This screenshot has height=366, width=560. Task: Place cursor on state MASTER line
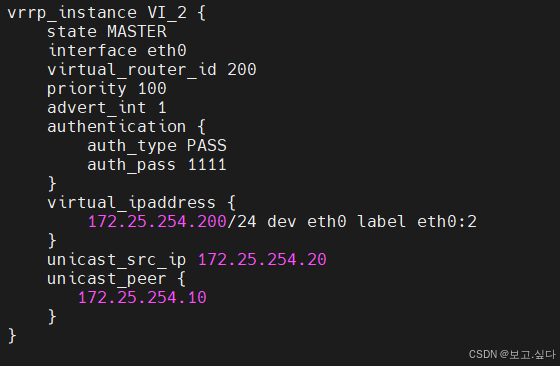(107, 32)
